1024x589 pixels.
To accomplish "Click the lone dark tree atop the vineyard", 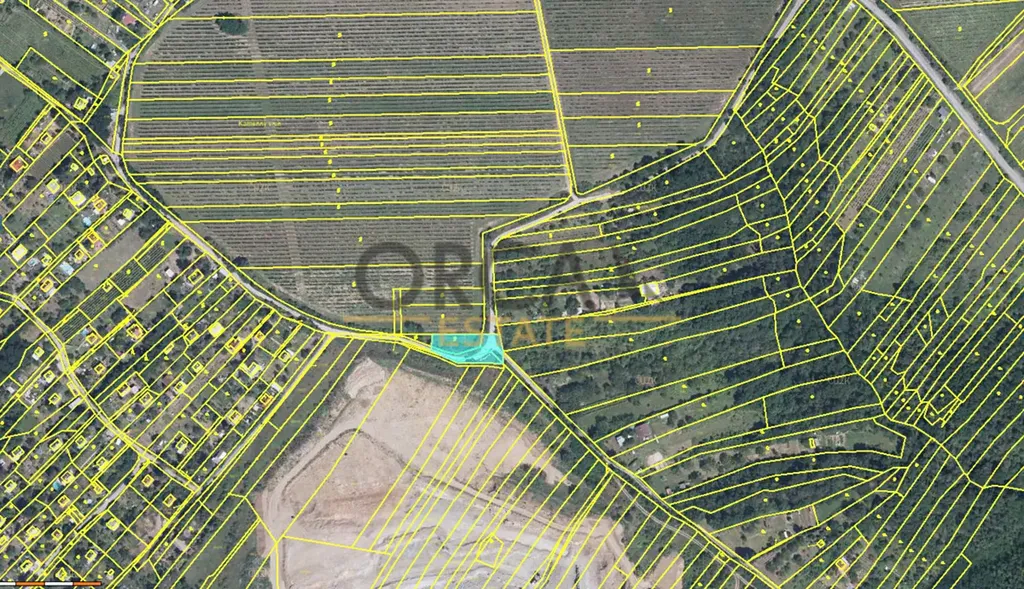I will click(x=231, y=24).
